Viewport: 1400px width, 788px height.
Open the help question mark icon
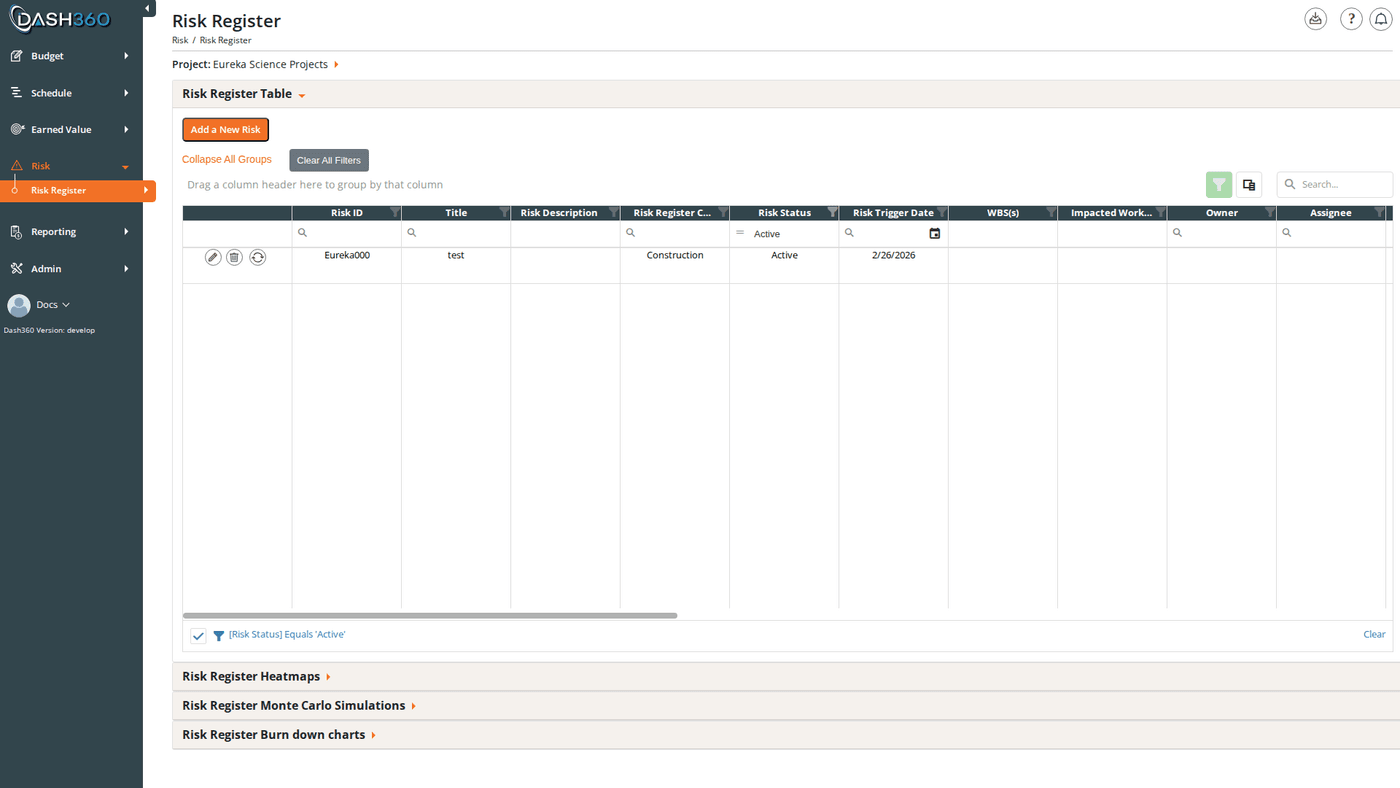[1350, 18]
